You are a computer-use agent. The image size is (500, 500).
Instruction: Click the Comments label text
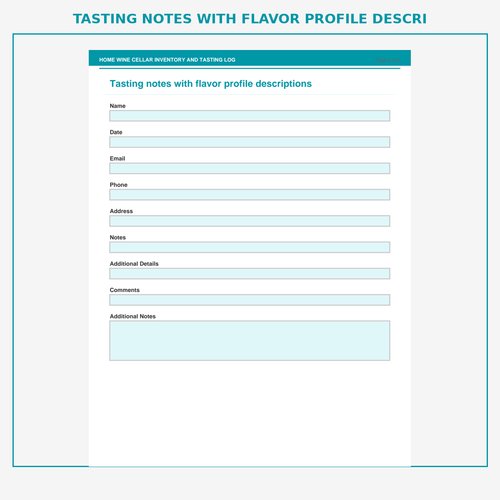click(125, 290)
